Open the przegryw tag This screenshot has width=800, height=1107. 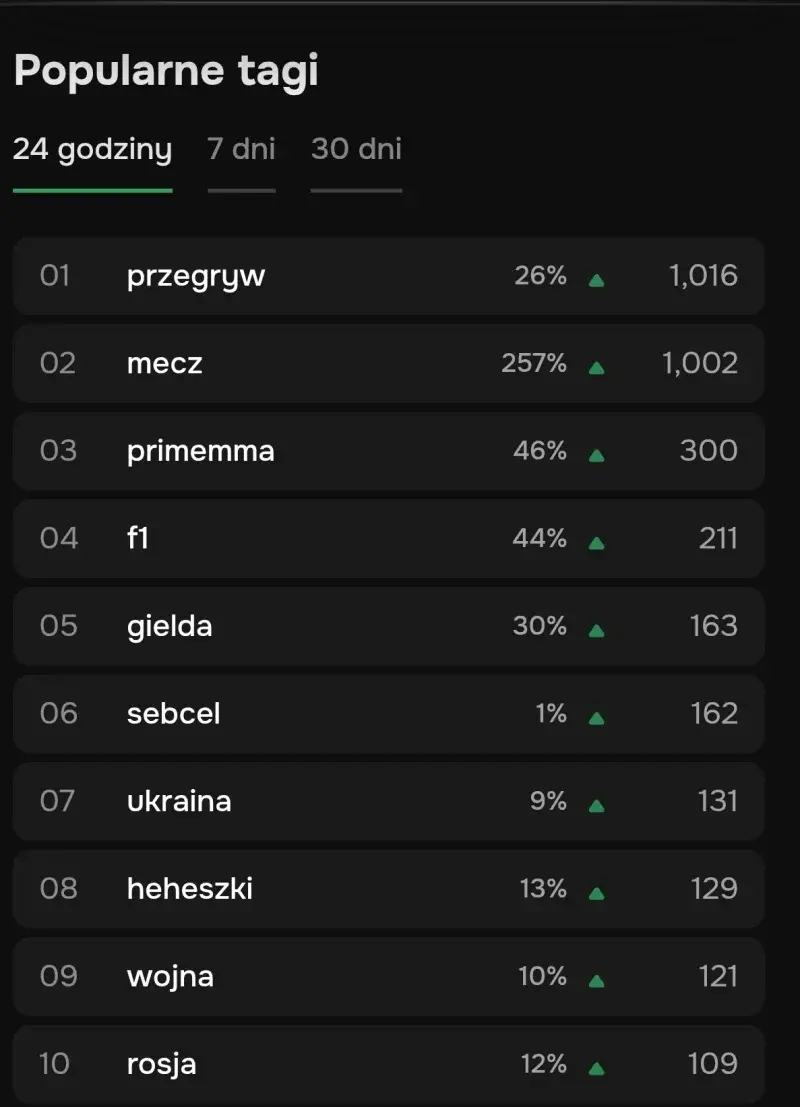point(196,278)
